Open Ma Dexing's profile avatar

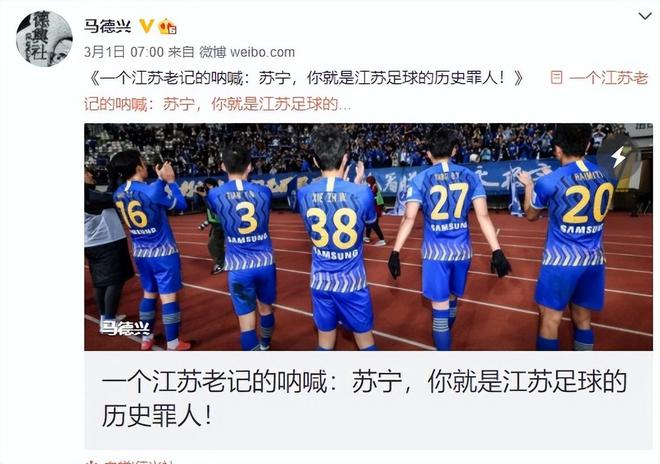tap(44, 39)
